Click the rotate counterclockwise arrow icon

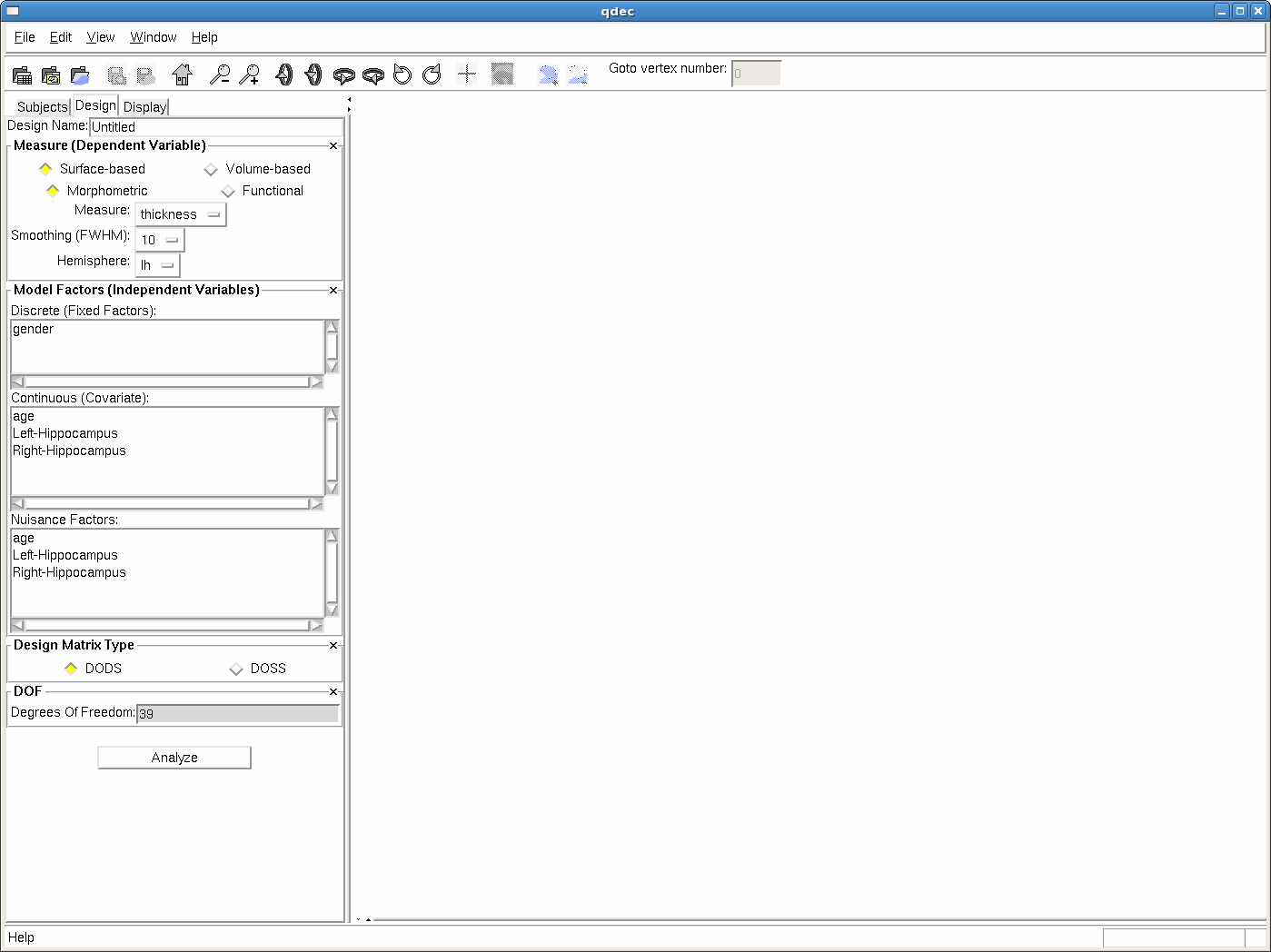pyautogui.click(x=402, y=74)
